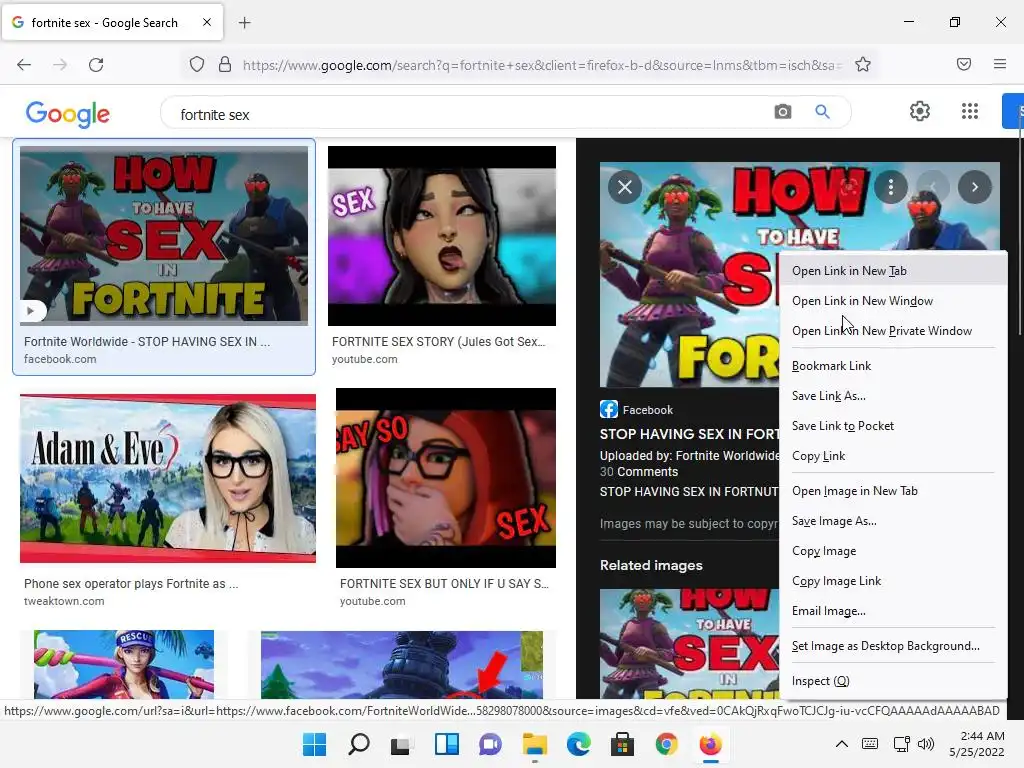Select Copy Link from context menu
1024x768 pixels.
893,456
